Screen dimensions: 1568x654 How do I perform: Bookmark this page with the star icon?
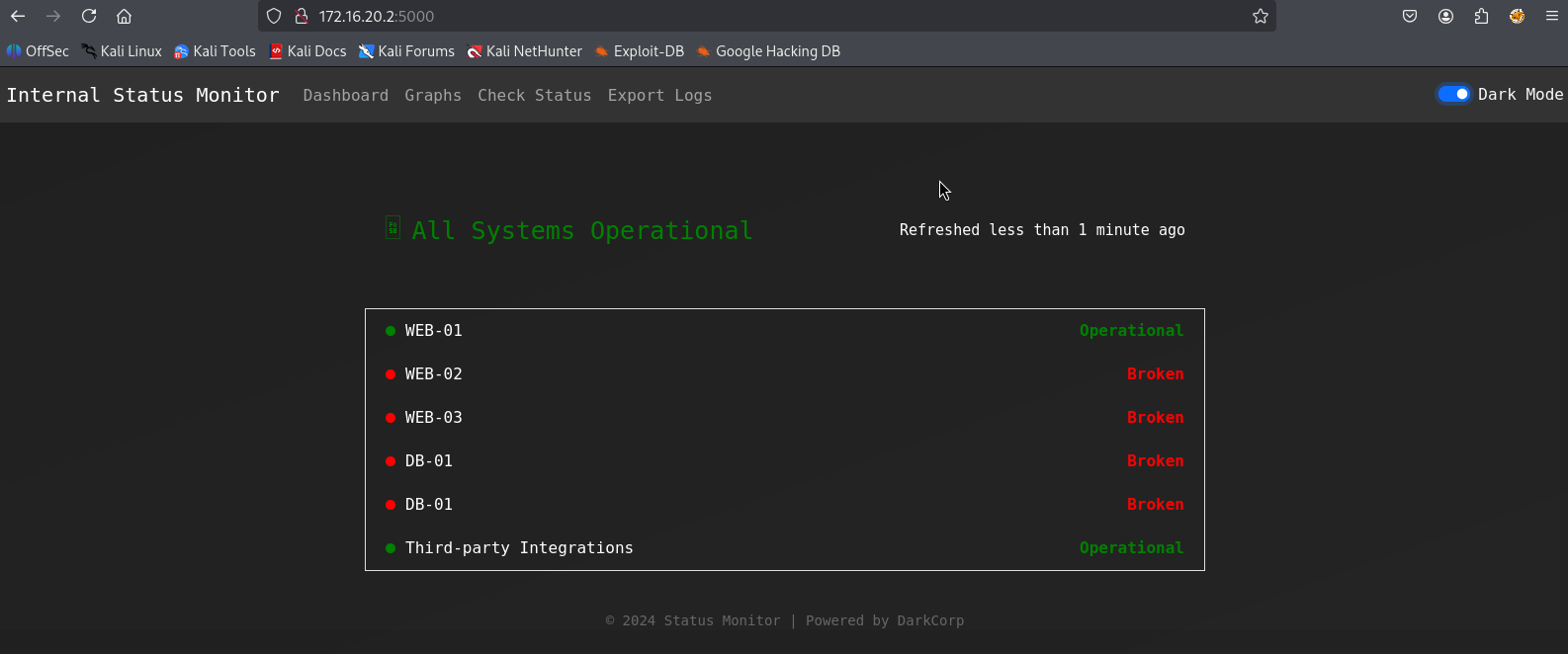point(1260,16)
